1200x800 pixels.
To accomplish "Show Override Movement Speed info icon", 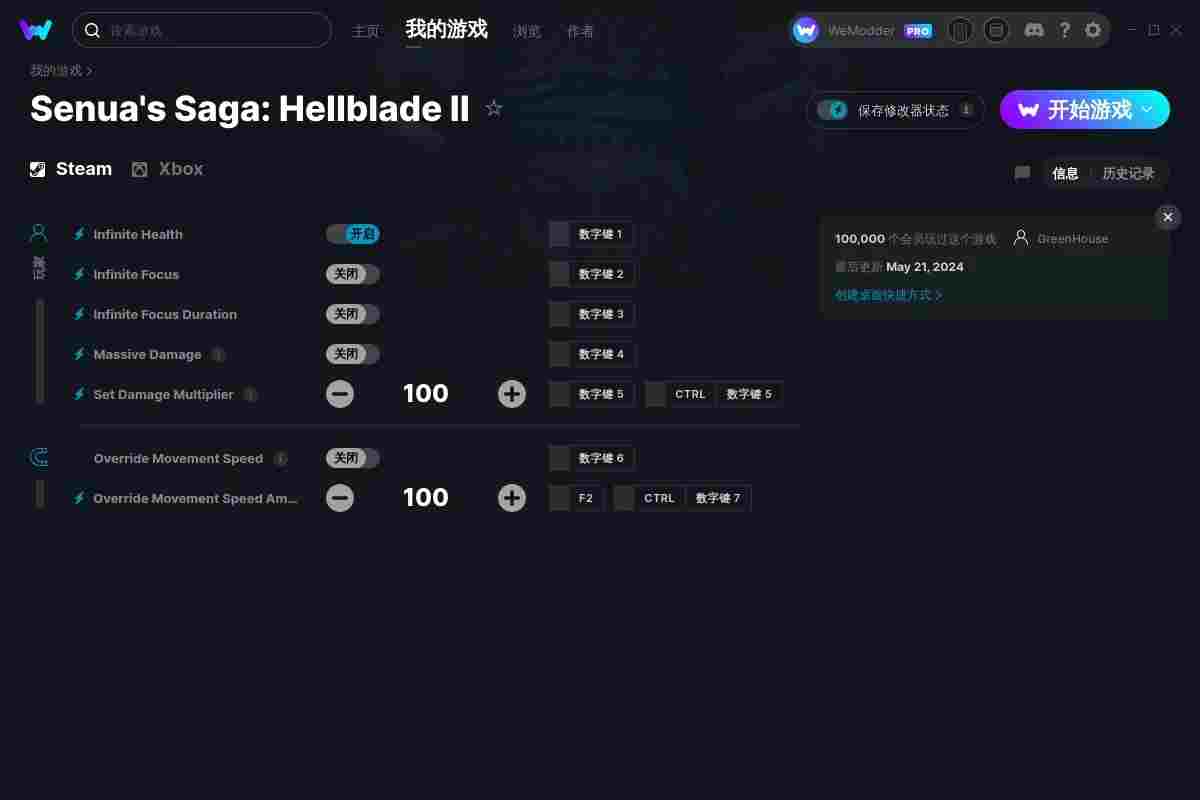I will click(280, 458).
